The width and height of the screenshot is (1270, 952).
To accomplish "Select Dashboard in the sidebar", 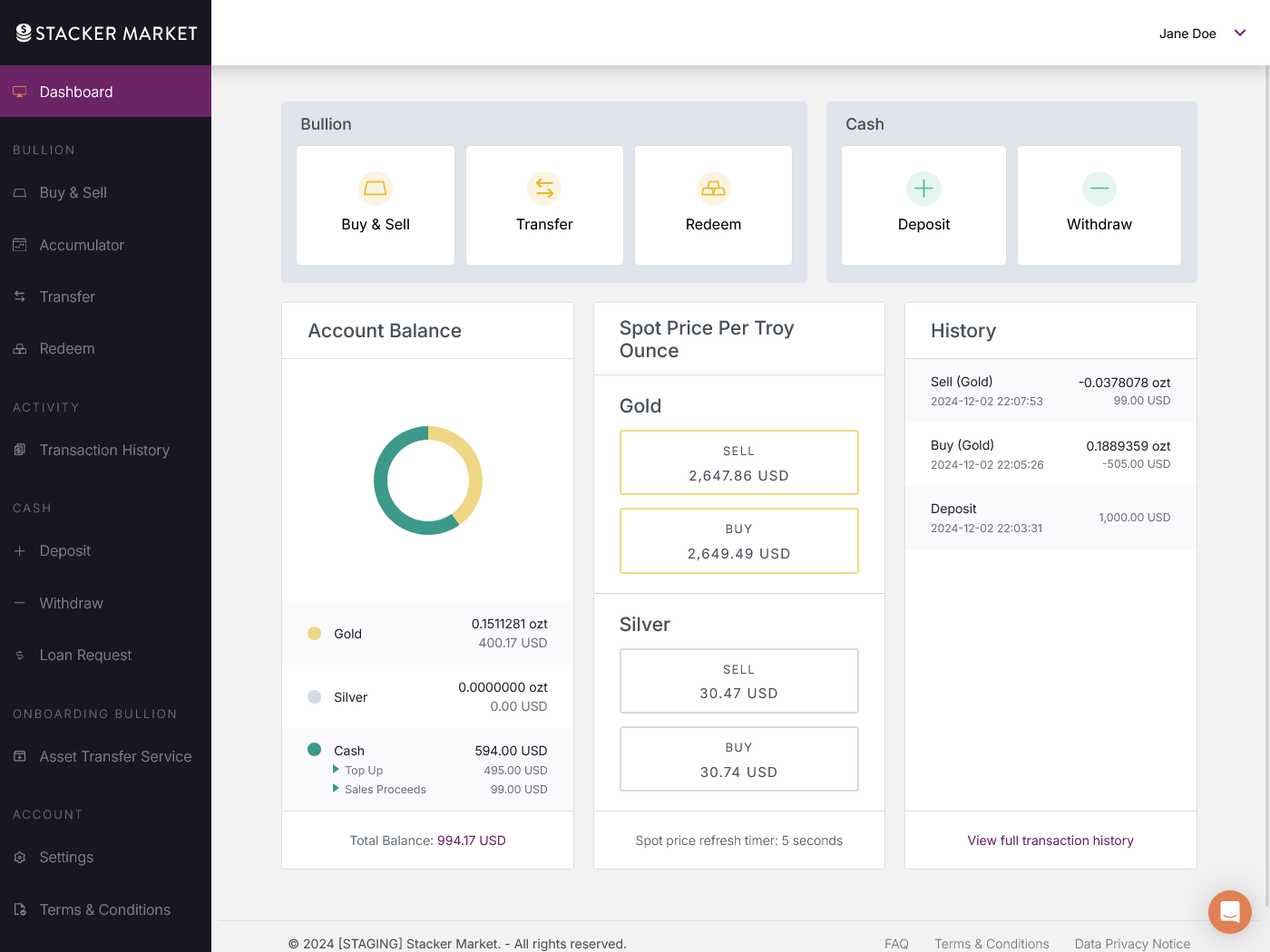I will [75, 92].
